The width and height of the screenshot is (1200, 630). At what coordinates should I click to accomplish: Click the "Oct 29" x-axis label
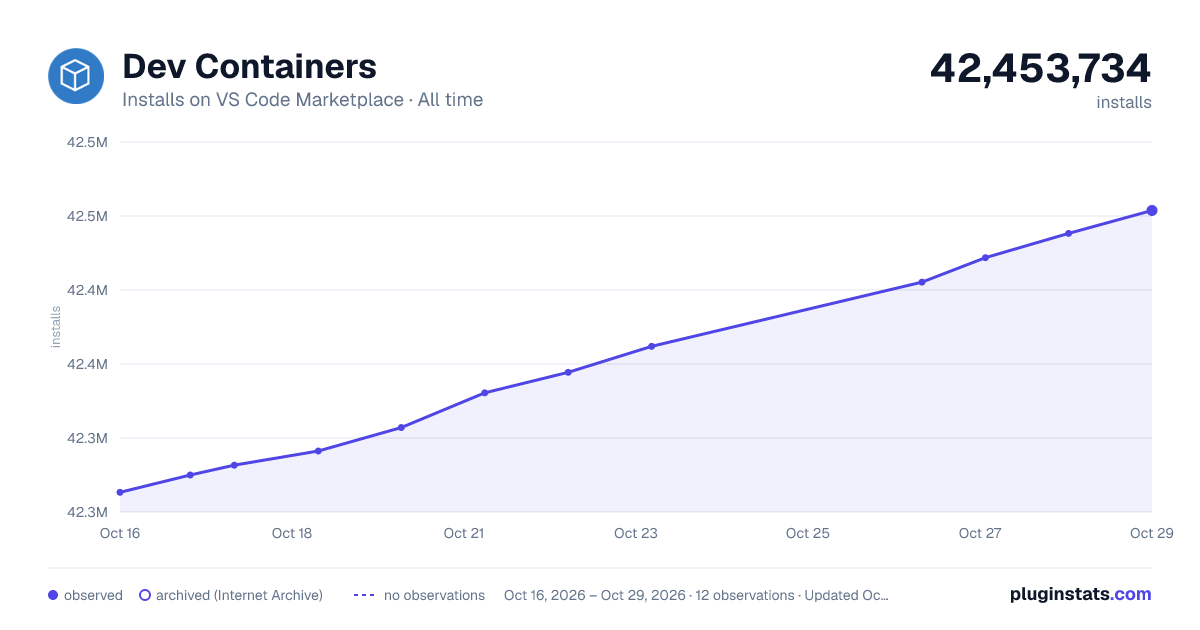pyautogui.click(x=1150, y=533)
